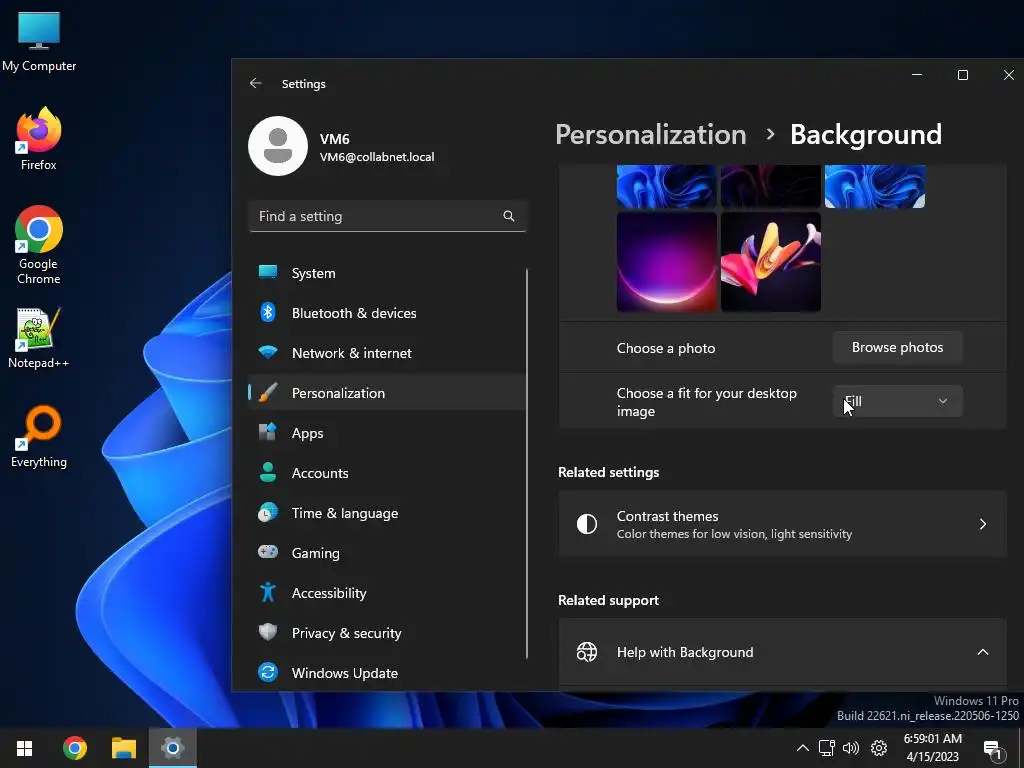The height and width of the screenshot is (768, 1024).
Task: Click the volume speaker tray icon
Action: [x=851, y=748]
